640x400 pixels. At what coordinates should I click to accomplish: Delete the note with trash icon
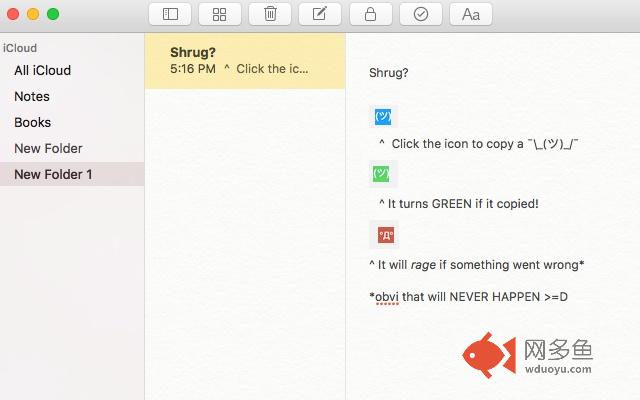(x=270, y=14)
